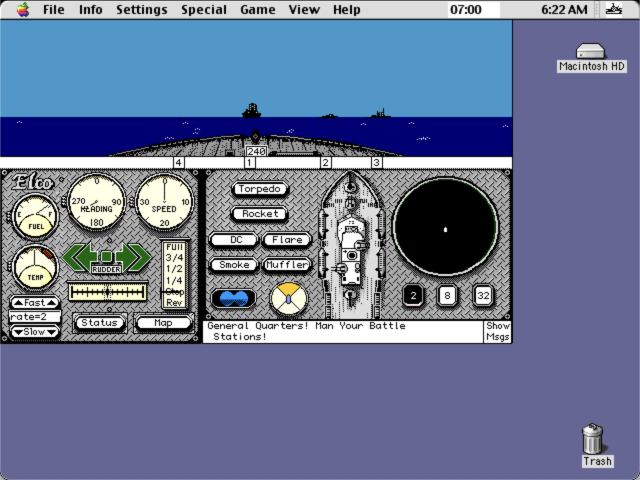
Task: Set throttle to 1/4
Action: tap(174, 280)
